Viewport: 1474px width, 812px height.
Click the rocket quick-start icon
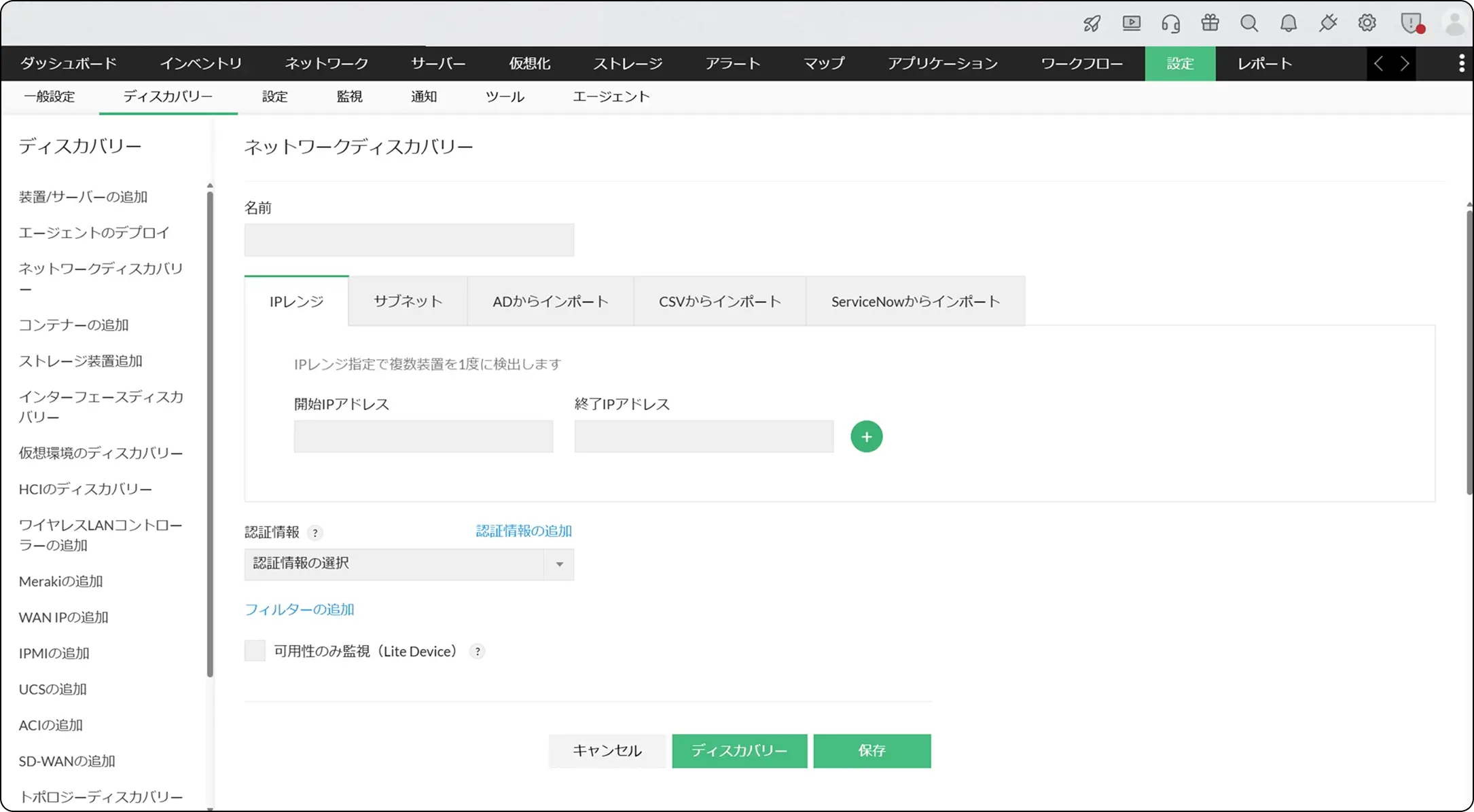[1092, 24]
